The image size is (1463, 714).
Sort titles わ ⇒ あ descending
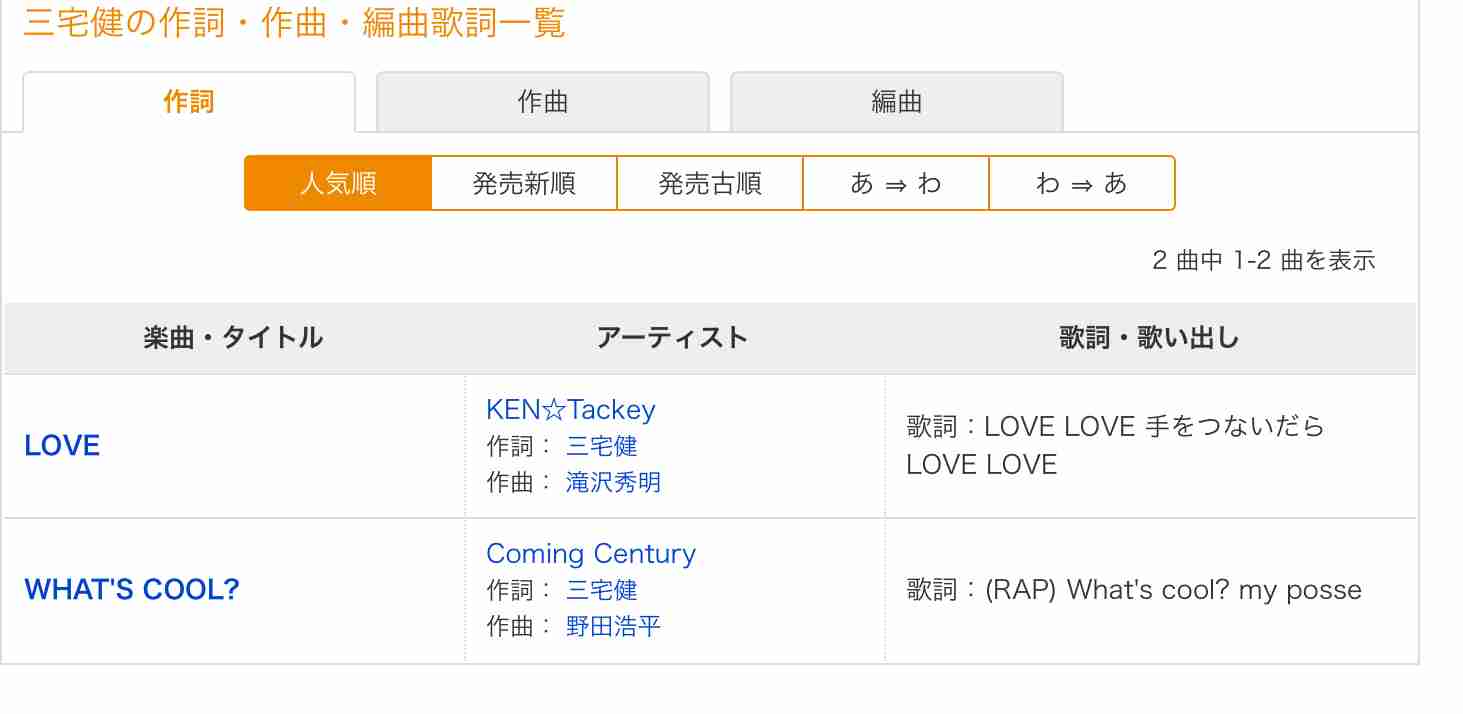tap(1082, 183)
